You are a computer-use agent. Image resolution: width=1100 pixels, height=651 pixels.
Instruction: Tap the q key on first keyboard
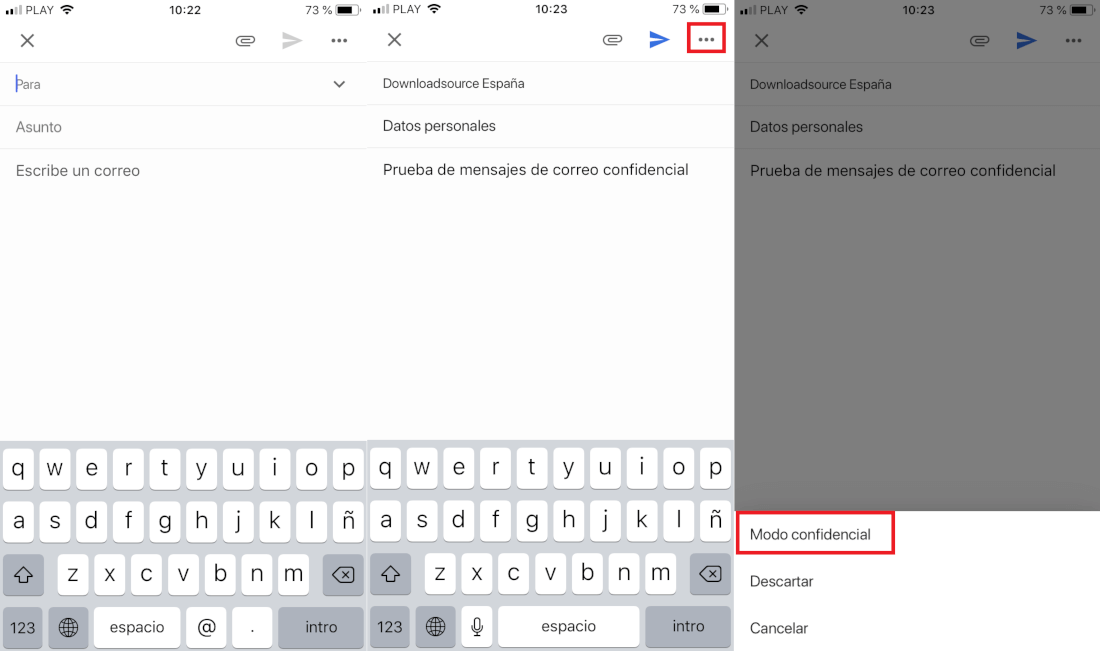[x=18, y=469]
